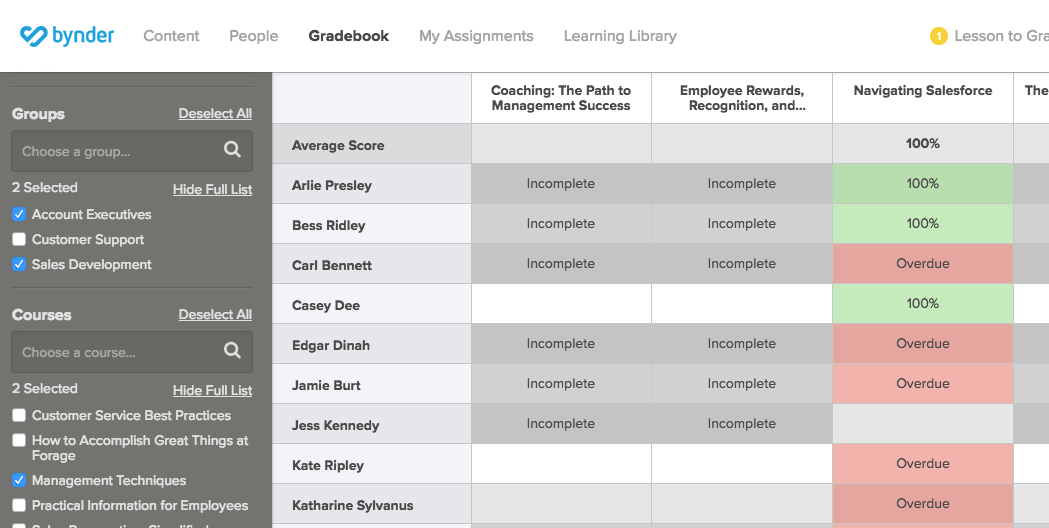
Task: Open the Content tab
Action: click(x=171, y=36)
